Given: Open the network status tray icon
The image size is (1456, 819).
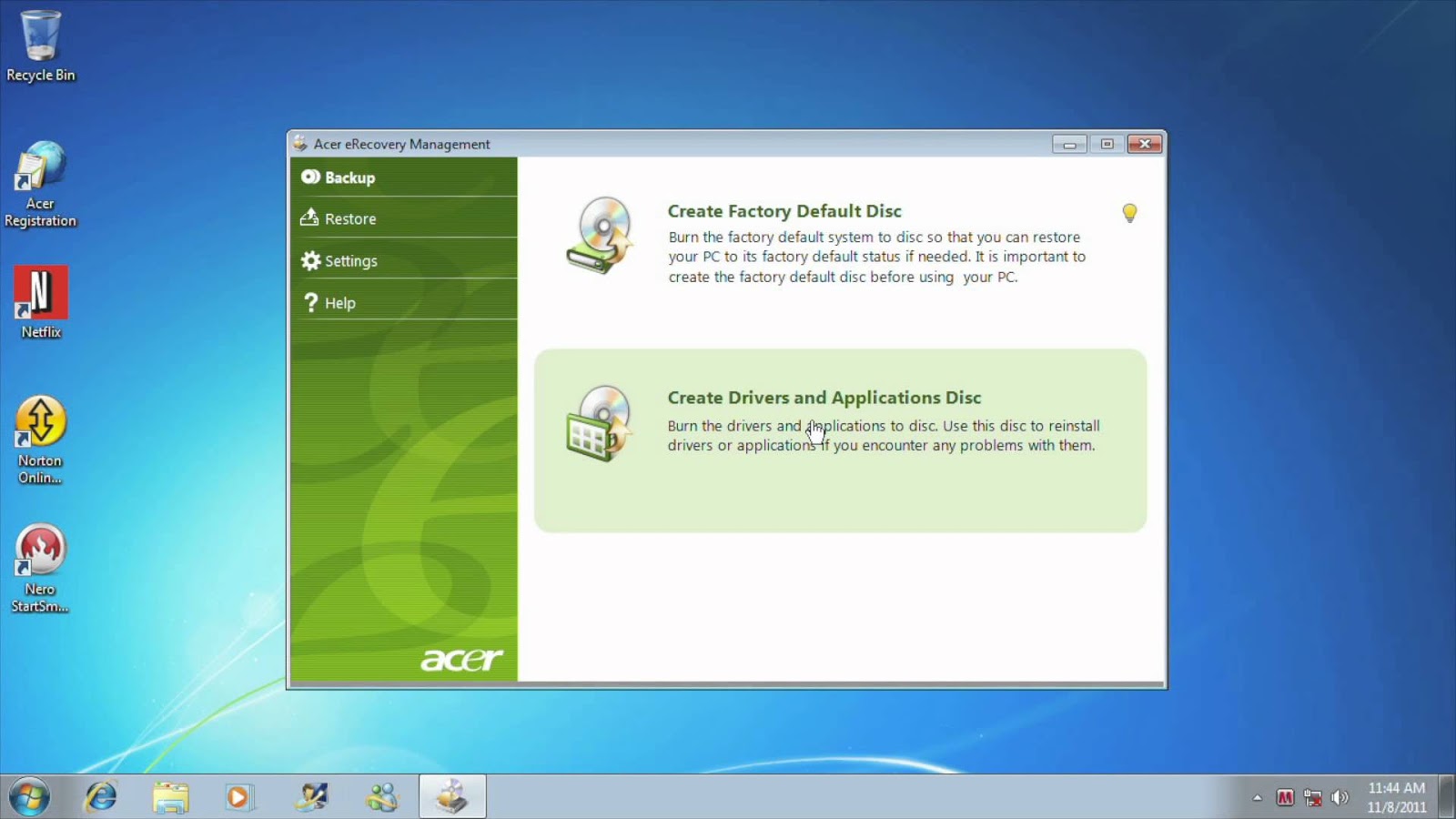Looking at the screenshot, I should [1312, 798].
